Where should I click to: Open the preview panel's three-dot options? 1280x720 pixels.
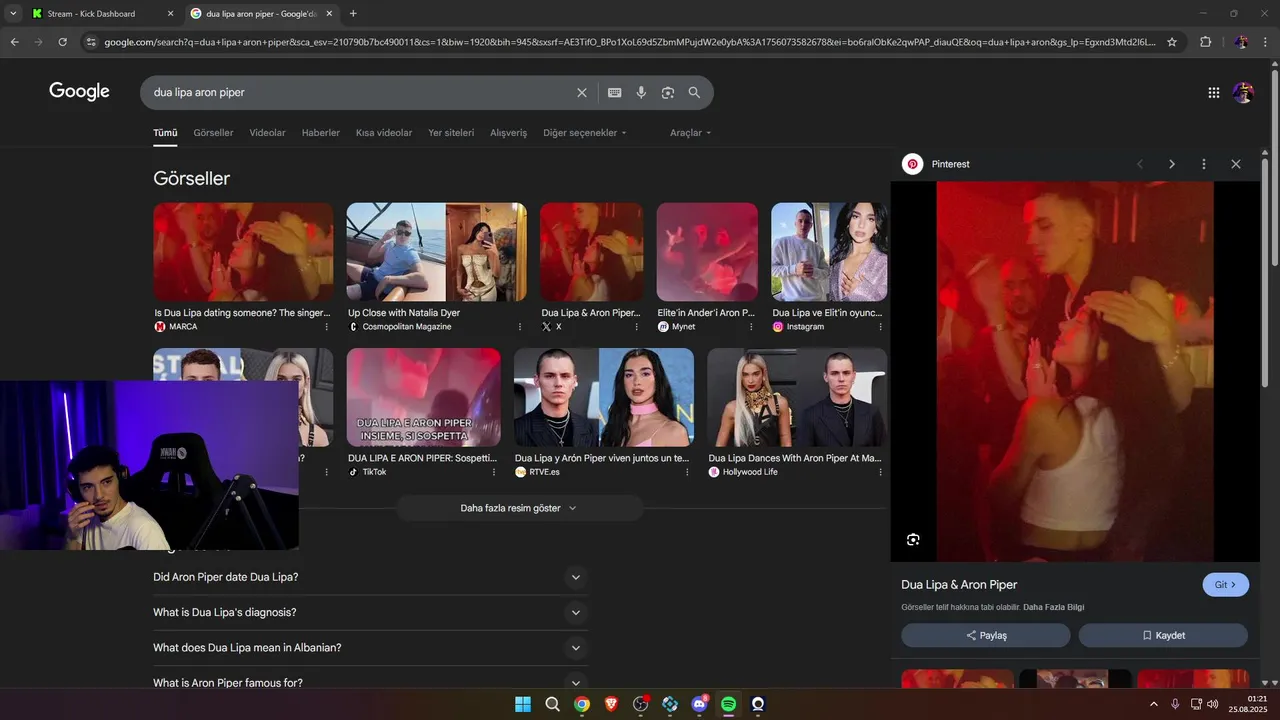pos(1204,164)
